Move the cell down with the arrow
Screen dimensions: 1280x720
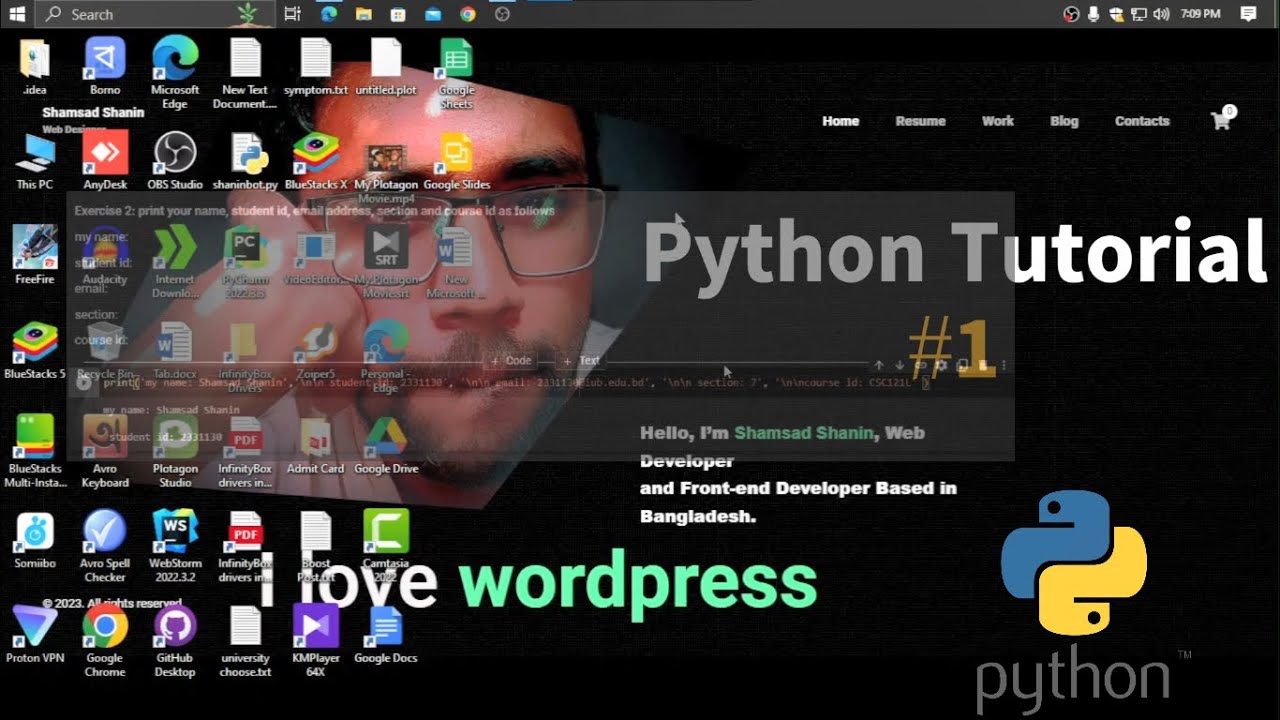(x=899, y=366)
